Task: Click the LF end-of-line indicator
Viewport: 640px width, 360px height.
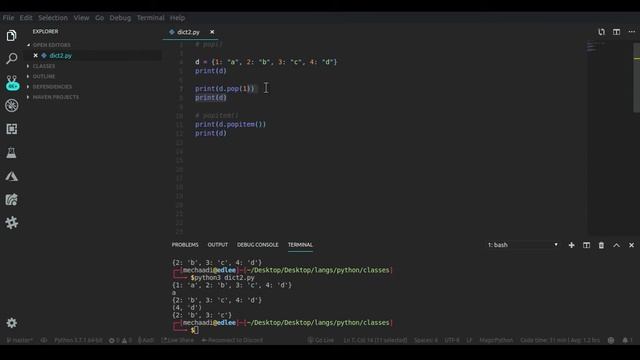Action: (469, 340)
